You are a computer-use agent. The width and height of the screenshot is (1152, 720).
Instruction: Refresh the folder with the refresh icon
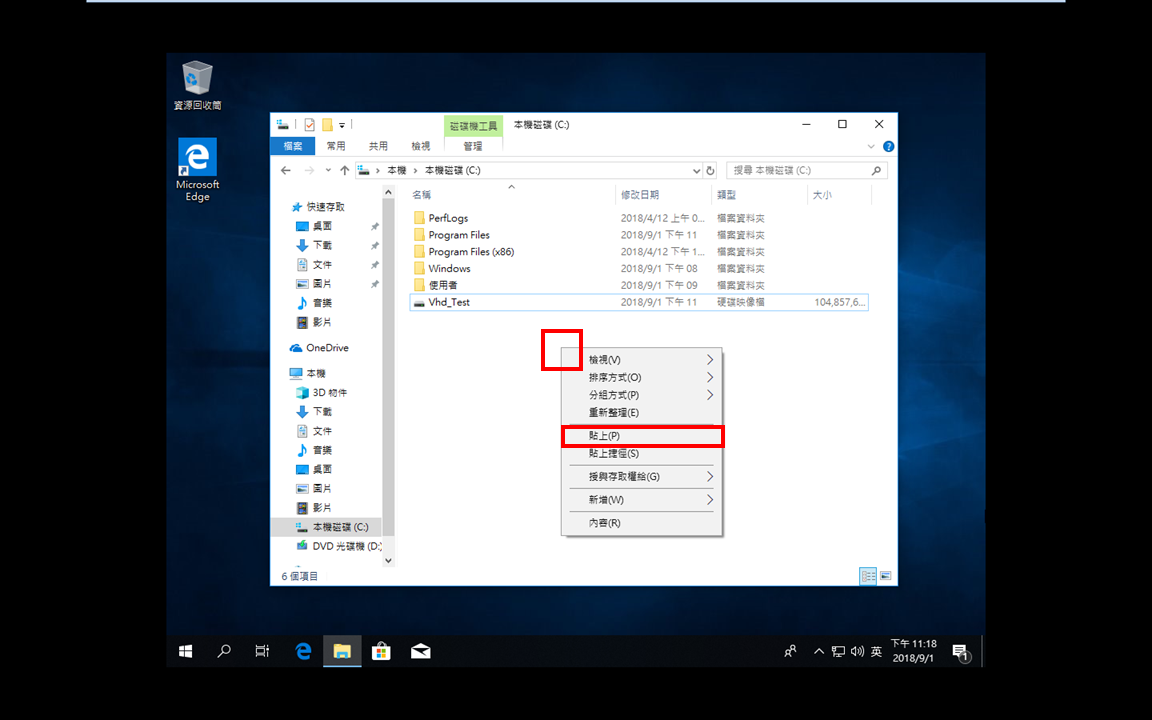[710, 170]
